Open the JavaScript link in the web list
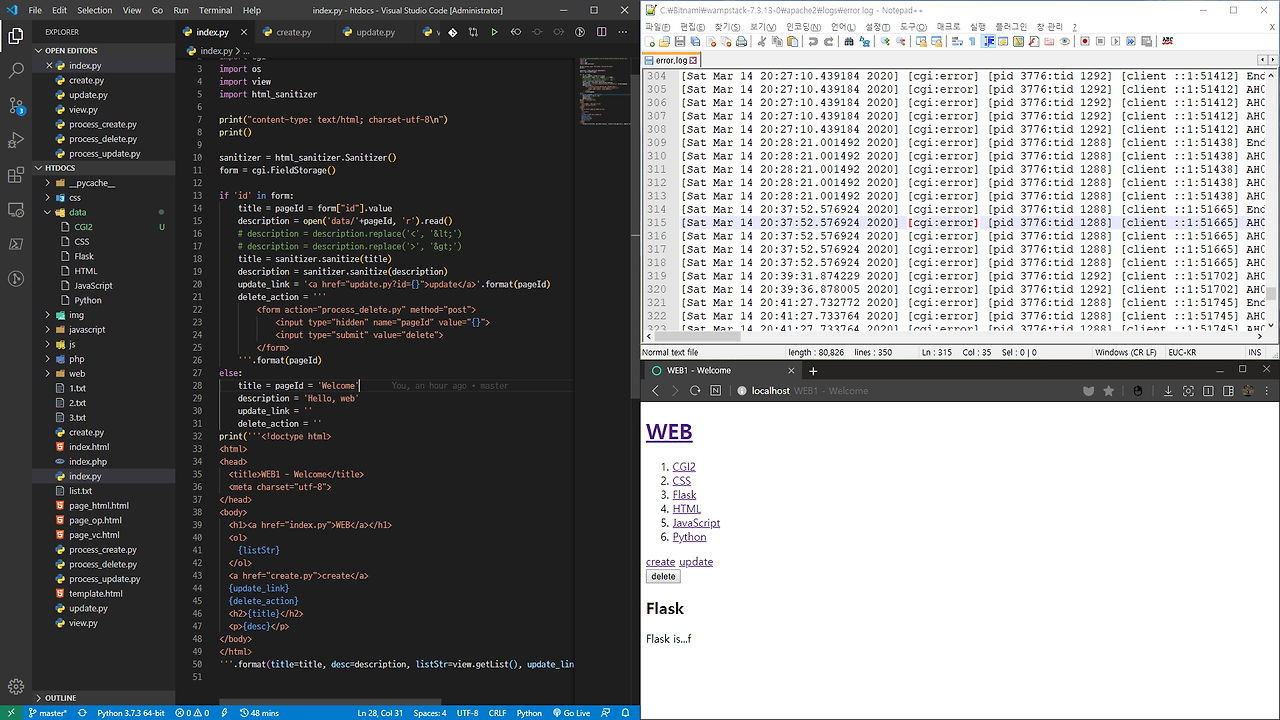Image resolution: width=1280 pixels, height=720 pixels. click(696, 523)
